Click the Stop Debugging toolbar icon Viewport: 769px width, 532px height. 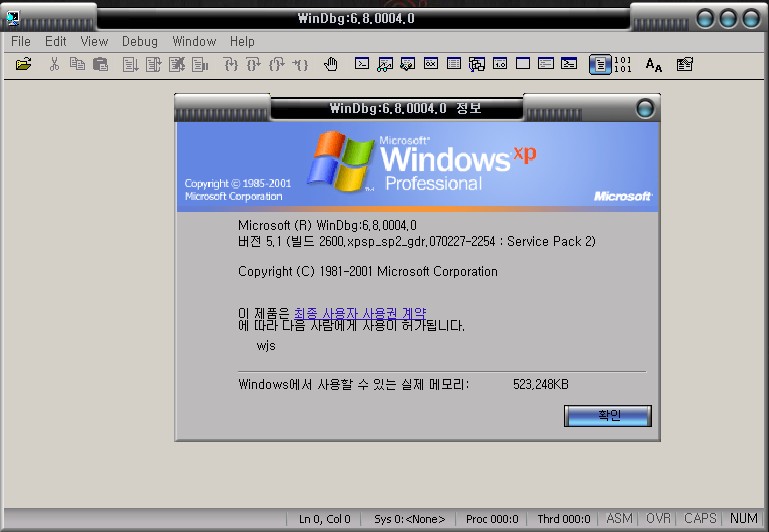coord(177,64)
